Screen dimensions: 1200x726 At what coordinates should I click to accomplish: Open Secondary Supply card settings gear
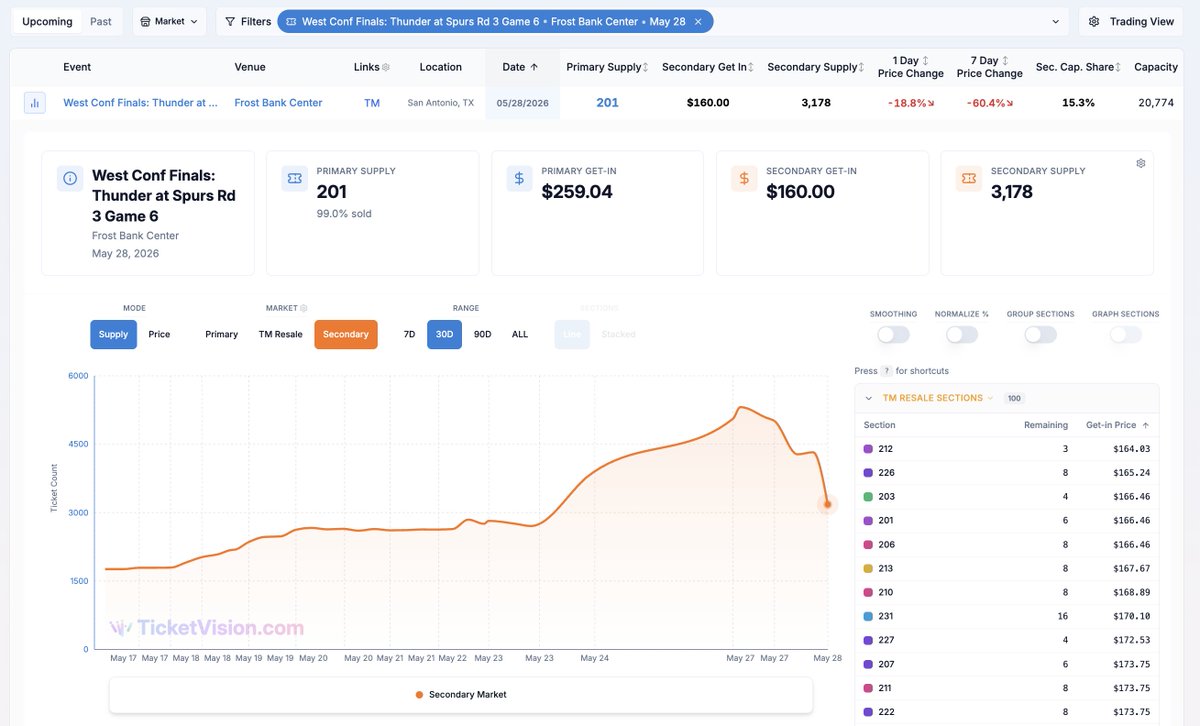[x=1141, y=163]
